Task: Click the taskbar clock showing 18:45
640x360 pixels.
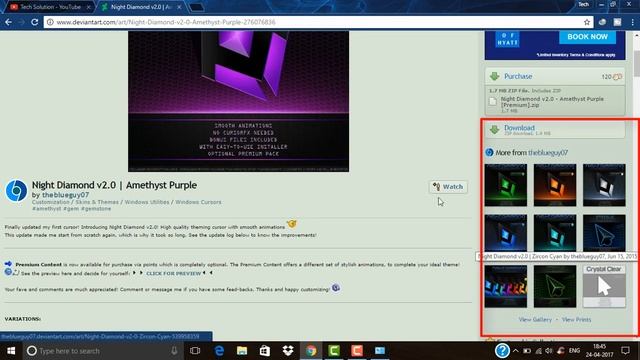Action: tap(600, 351)
